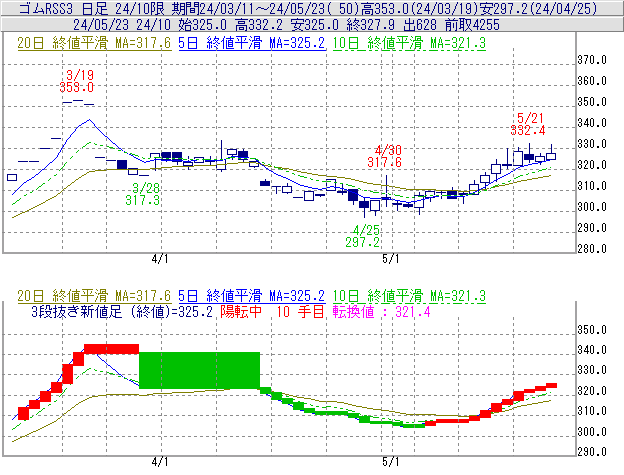Click the 始325.0 opening price in the header
This screenshot has height=475, width=624.
[x=203, y=25]
